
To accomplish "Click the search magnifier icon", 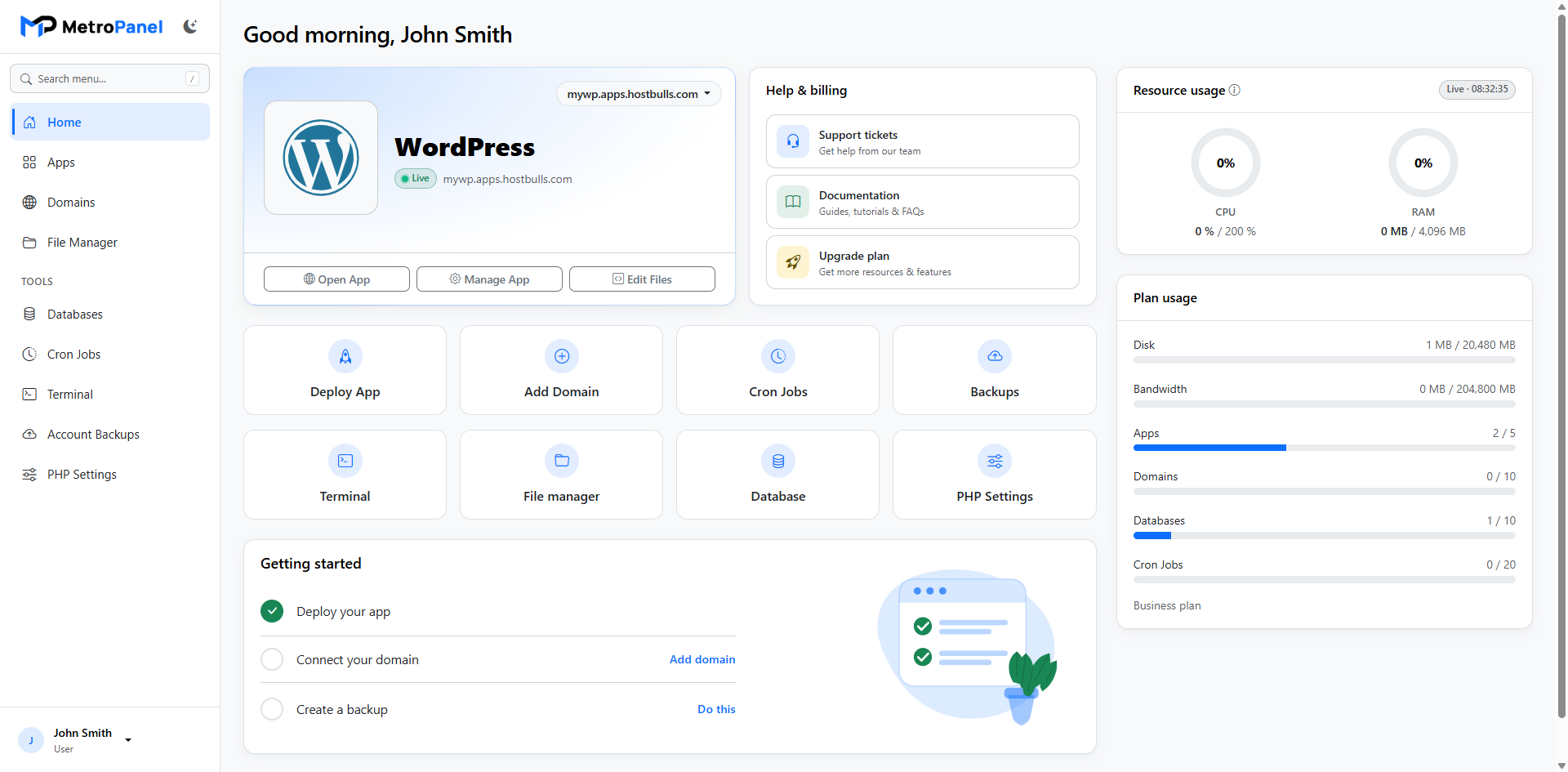I will coord(26,78).
